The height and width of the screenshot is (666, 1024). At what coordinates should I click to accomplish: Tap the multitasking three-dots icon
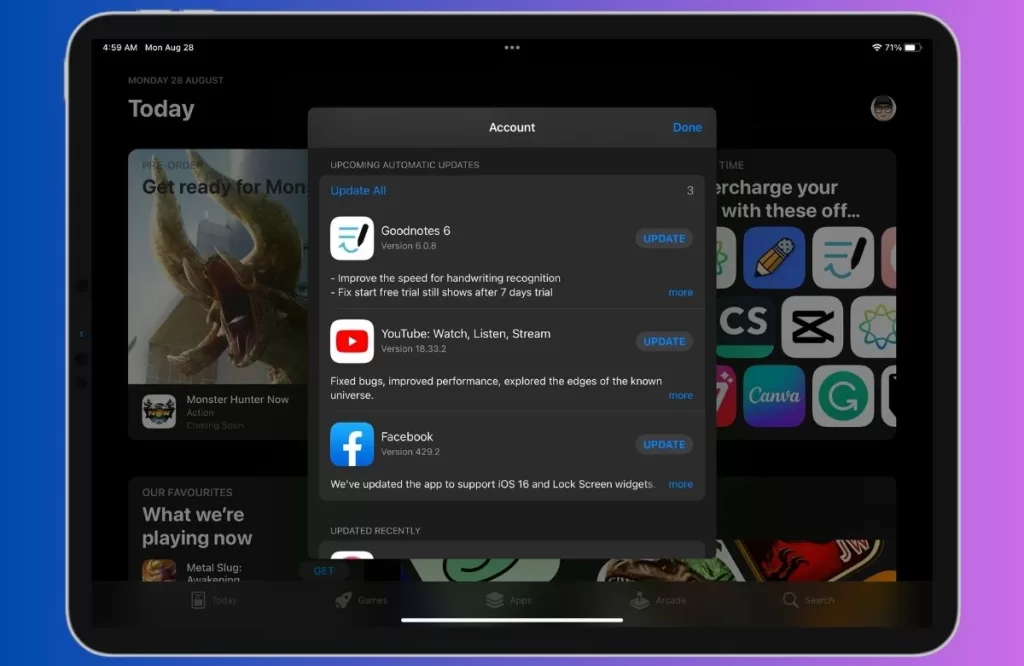[512, 48]
